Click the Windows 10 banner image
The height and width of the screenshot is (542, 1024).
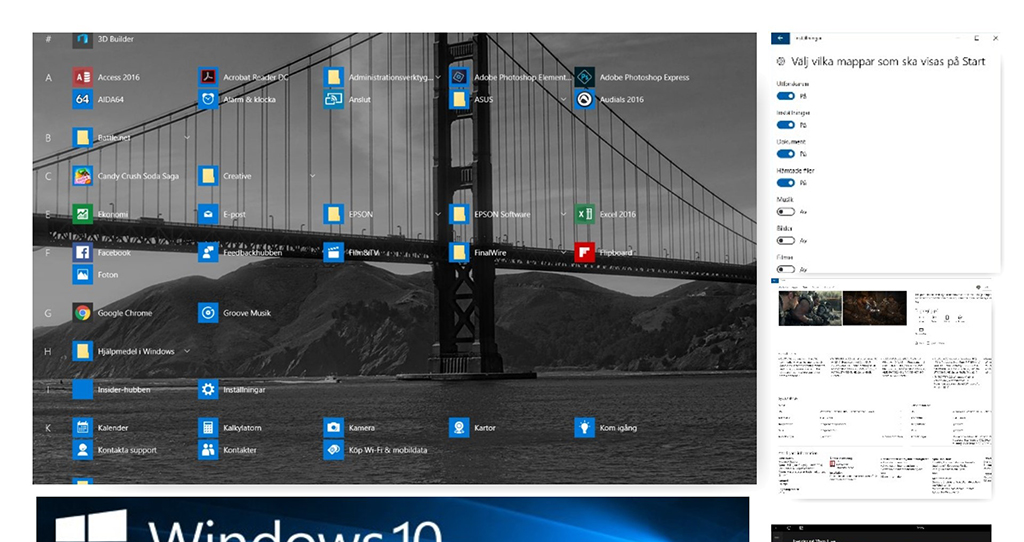[x=392, y=520]
